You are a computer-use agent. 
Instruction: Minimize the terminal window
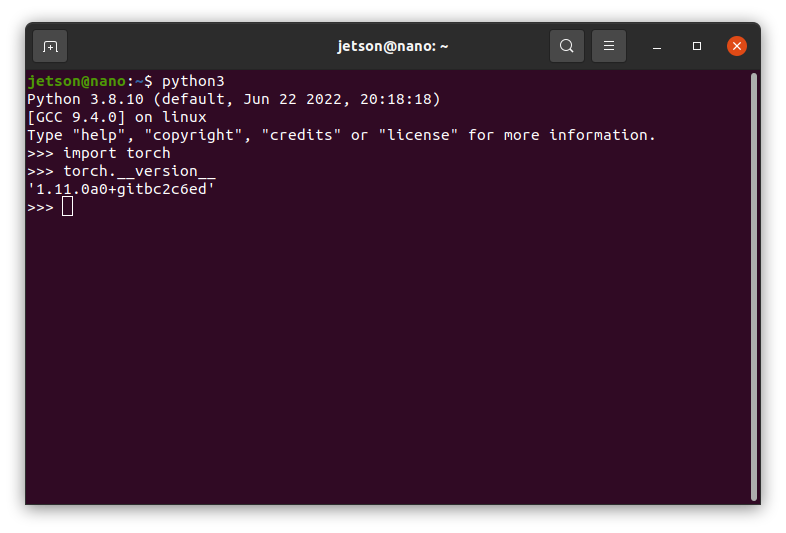click(657, 47)
